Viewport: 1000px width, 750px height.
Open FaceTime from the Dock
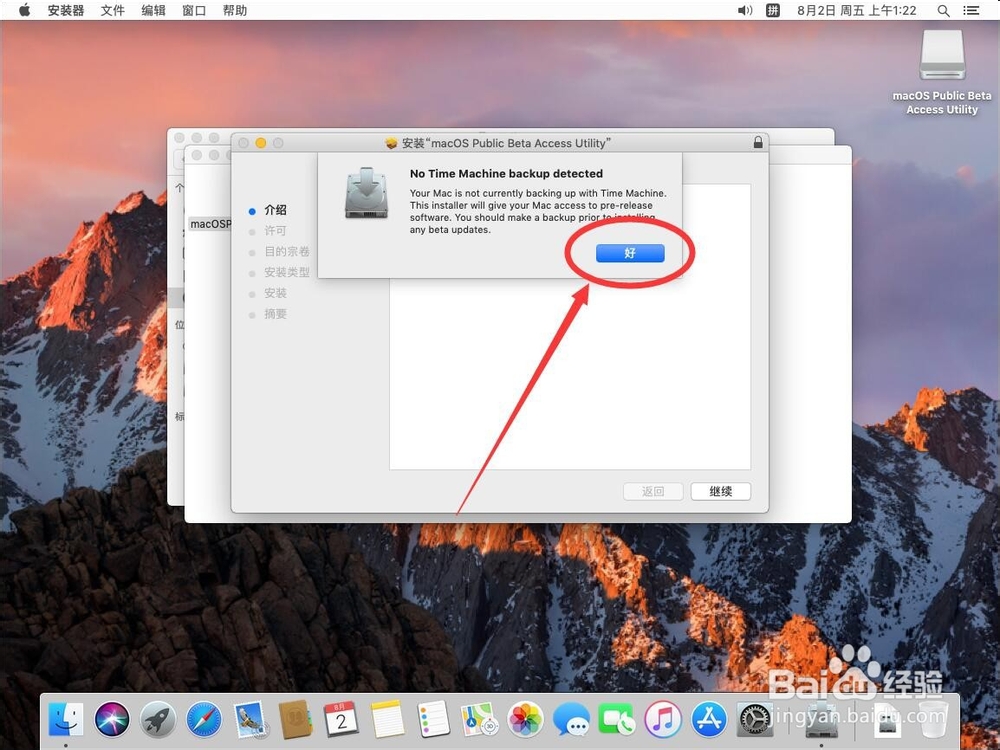point(616,719)
